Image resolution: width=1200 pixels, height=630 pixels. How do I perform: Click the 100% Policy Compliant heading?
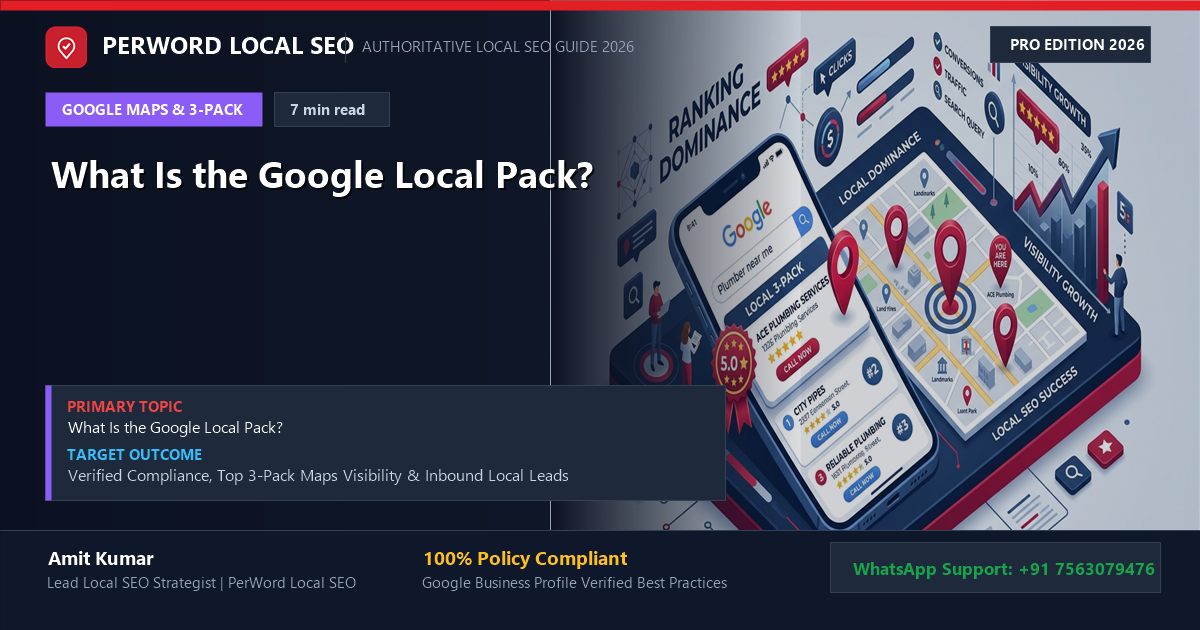click(x=525, y=559)
